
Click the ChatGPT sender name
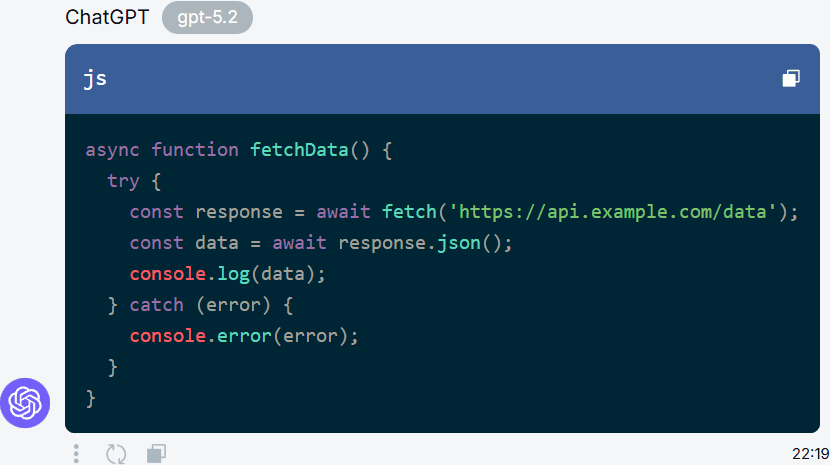click(x=106, y=18)
